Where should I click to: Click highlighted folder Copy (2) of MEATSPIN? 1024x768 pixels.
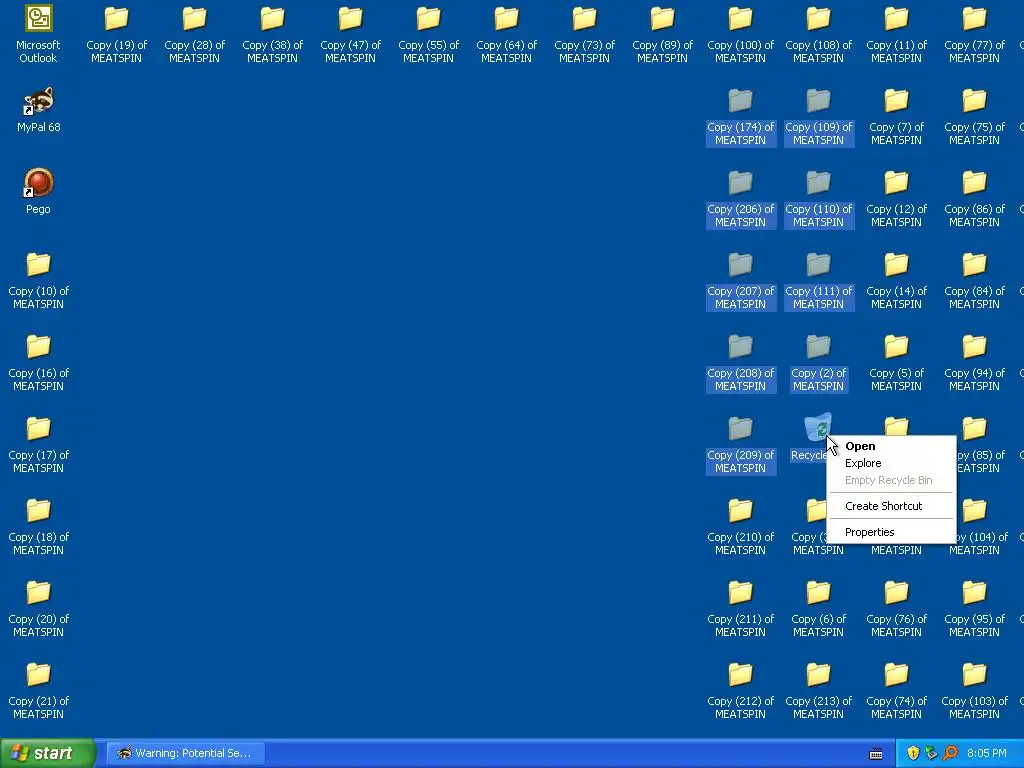(x=818, y=362)
